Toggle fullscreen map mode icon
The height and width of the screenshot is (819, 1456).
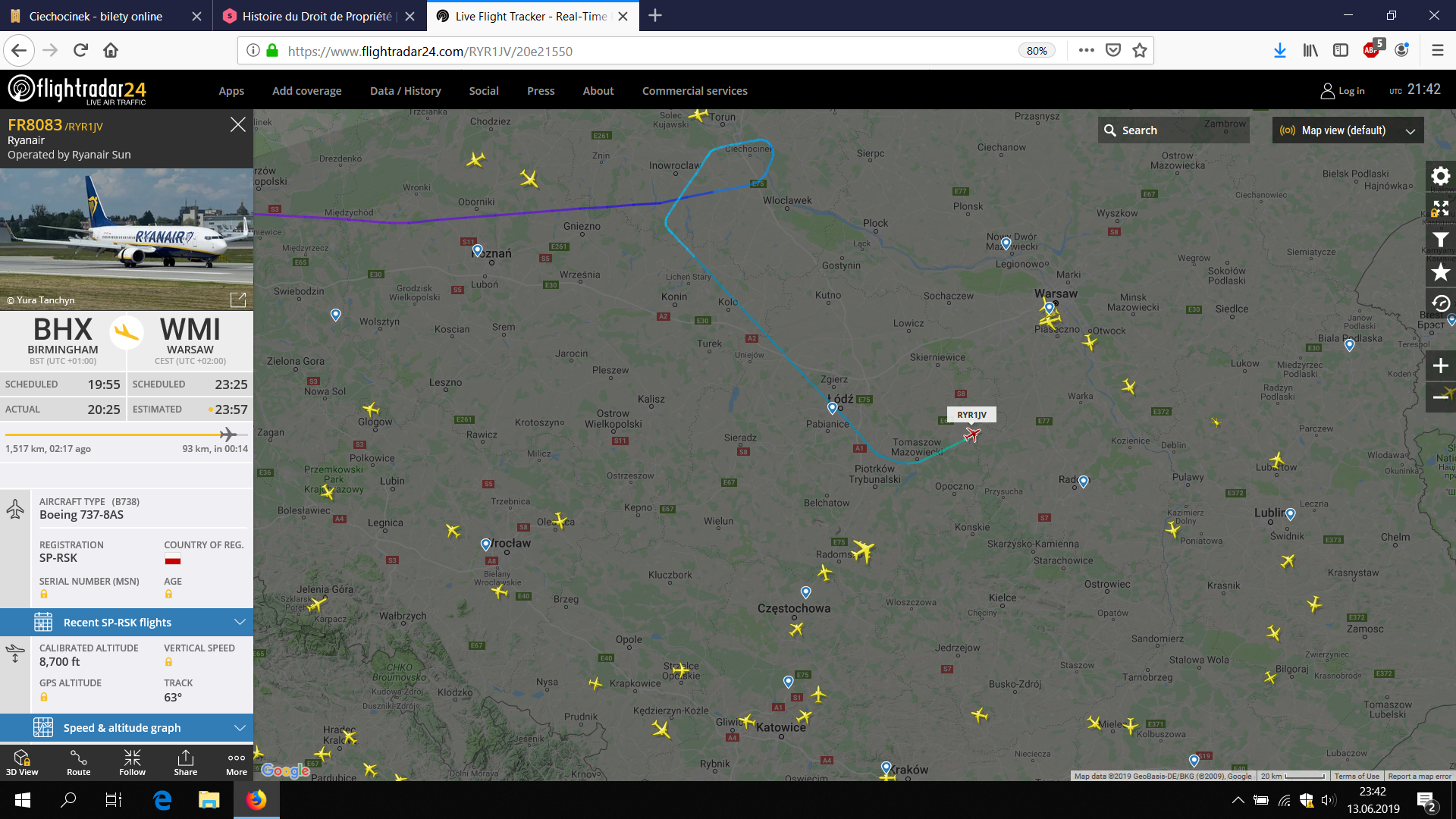(1440, 209)
